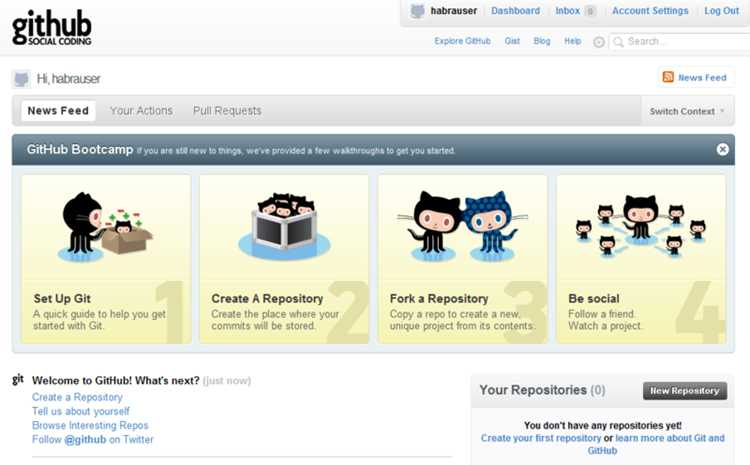Switch to the Your Actions tab

tap(141, 111)
